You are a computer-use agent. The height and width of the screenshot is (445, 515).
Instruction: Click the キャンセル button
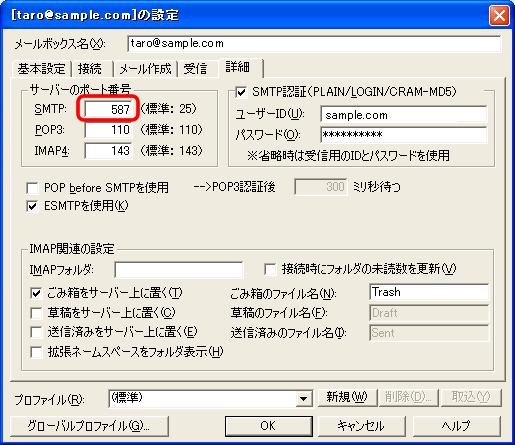pyautogui.click(x=361, y=426)
